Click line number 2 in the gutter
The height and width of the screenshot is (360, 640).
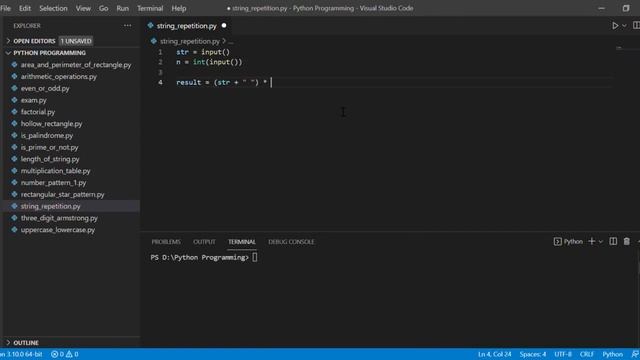pyautogui.click(x=160, y=62)
